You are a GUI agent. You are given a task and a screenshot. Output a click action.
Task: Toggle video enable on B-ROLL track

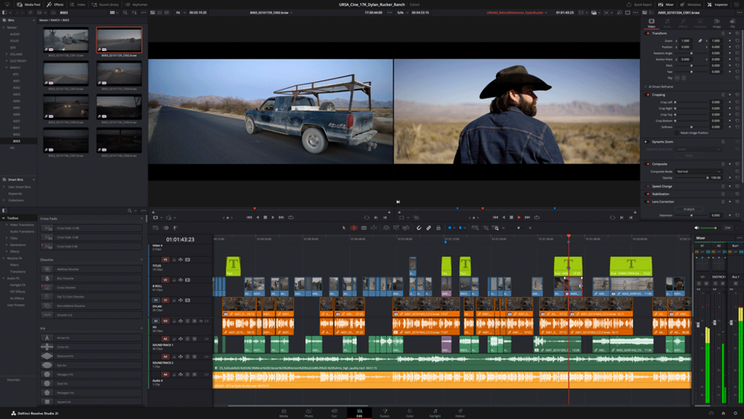187,280
